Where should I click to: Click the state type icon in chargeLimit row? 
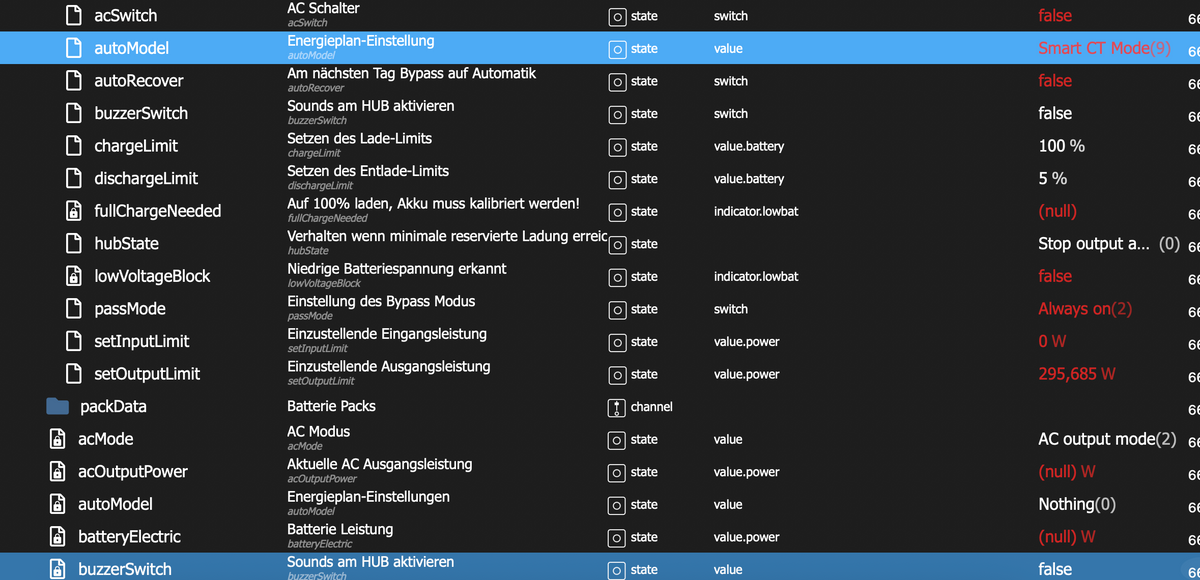tap(617, 146)
